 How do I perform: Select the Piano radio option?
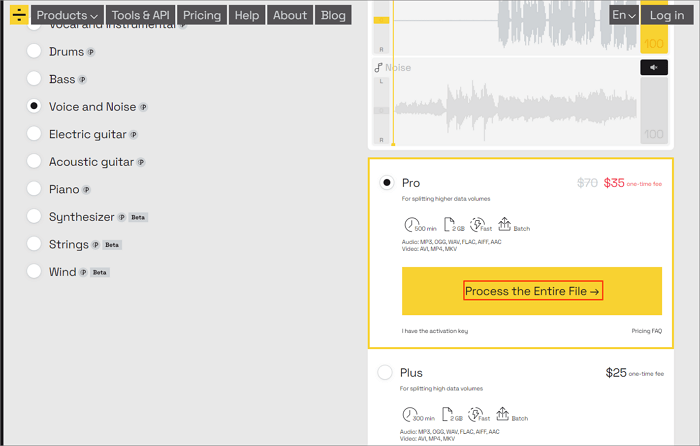(x=34, y=189)
